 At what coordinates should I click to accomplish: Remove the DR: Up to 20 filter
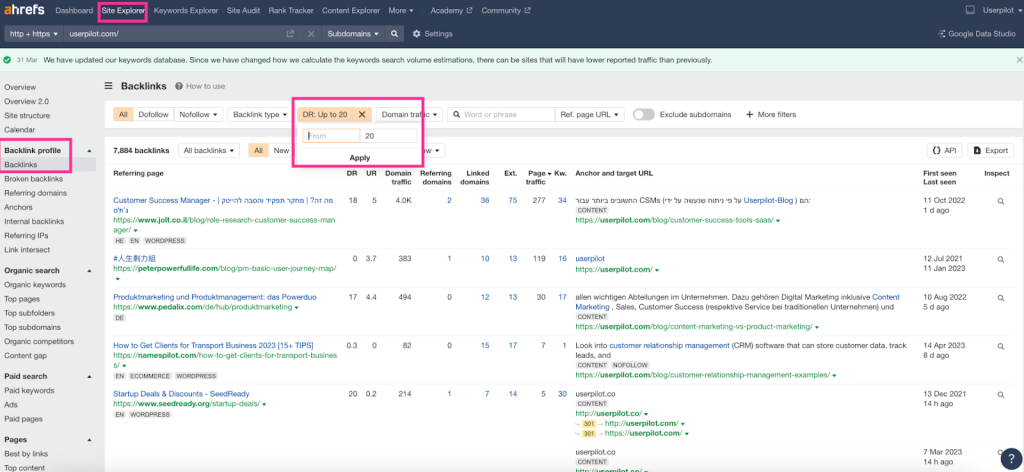click(362, 114)
